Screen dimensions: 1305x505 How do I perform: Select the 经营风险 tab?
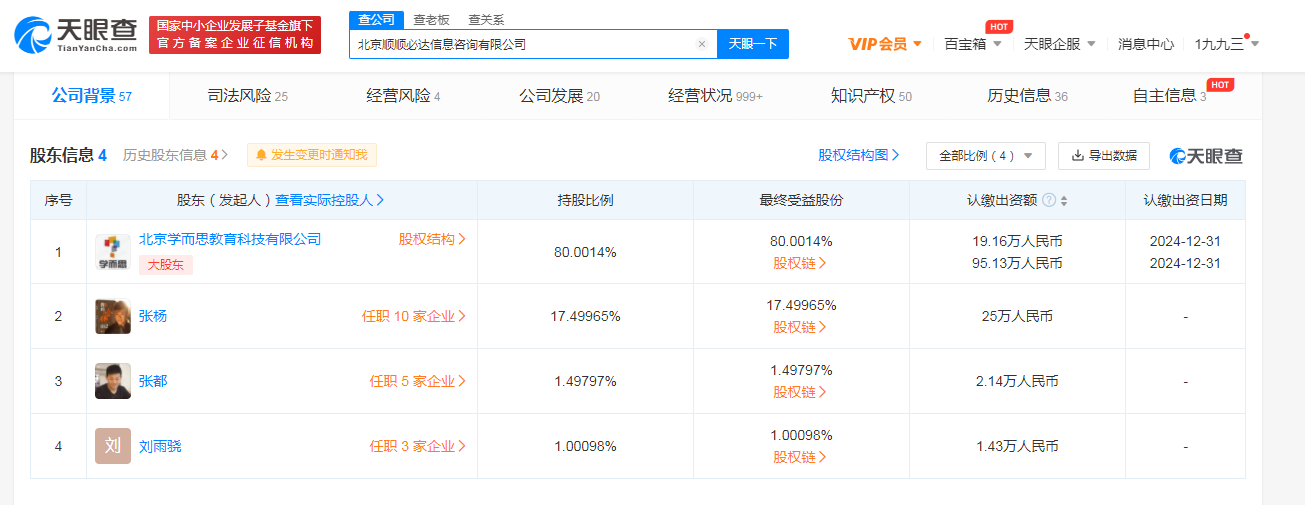[x=403, y=96]
